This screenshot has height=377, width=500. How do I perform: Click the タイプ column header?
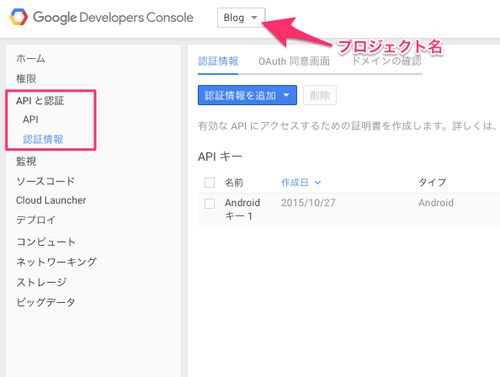tap(432, 182)
